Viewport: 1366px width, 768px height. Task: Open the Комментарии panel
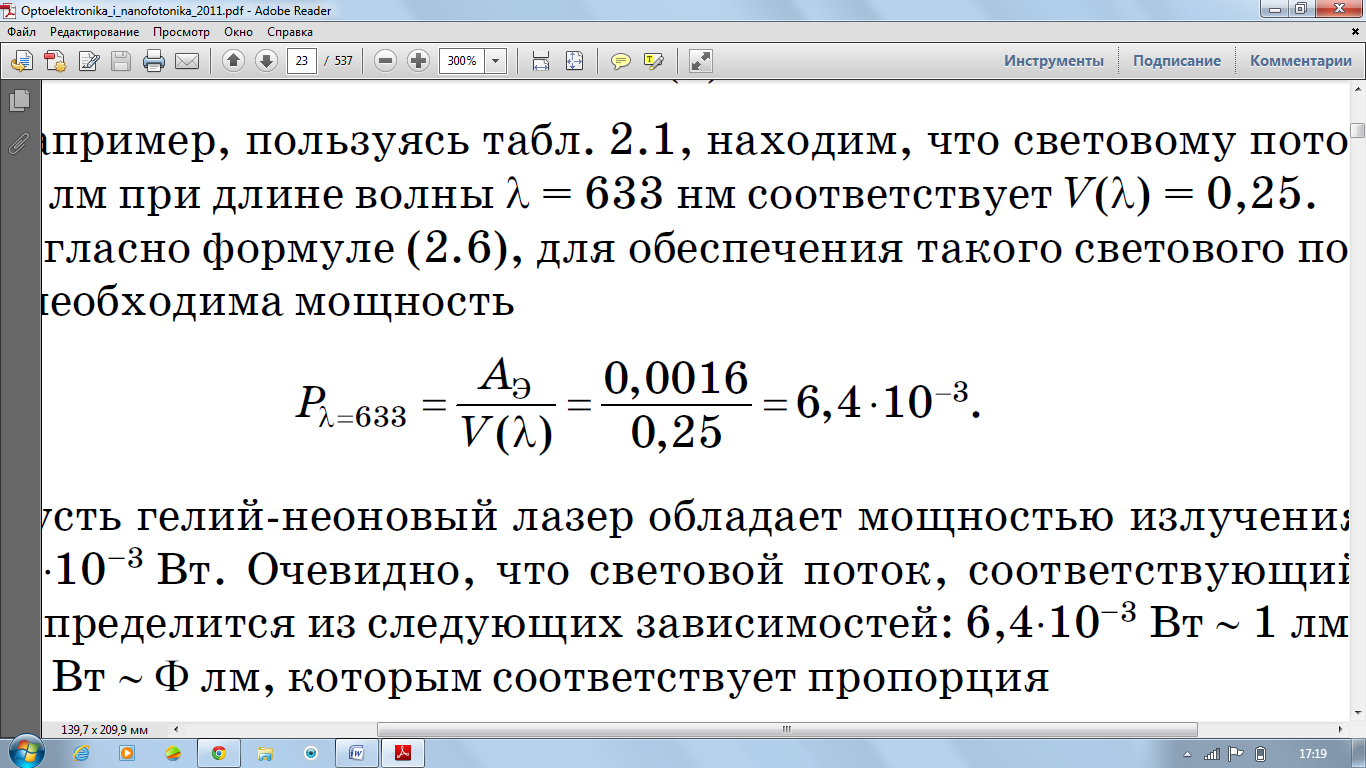[x=1301, y=61]
